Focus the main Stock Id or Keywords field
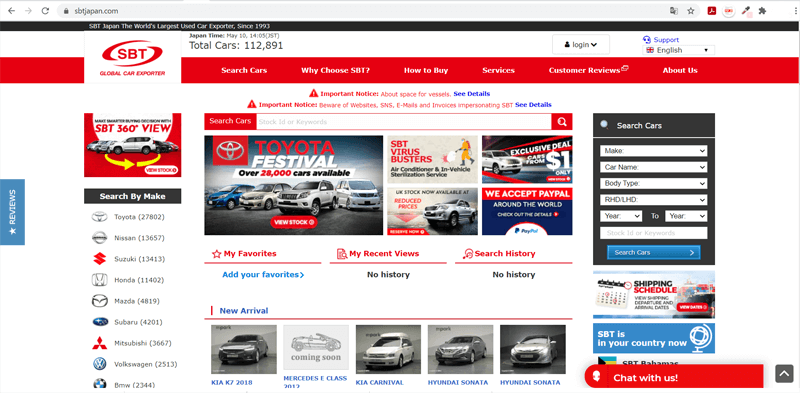The image size is (800, 393). tap(403, 121)
